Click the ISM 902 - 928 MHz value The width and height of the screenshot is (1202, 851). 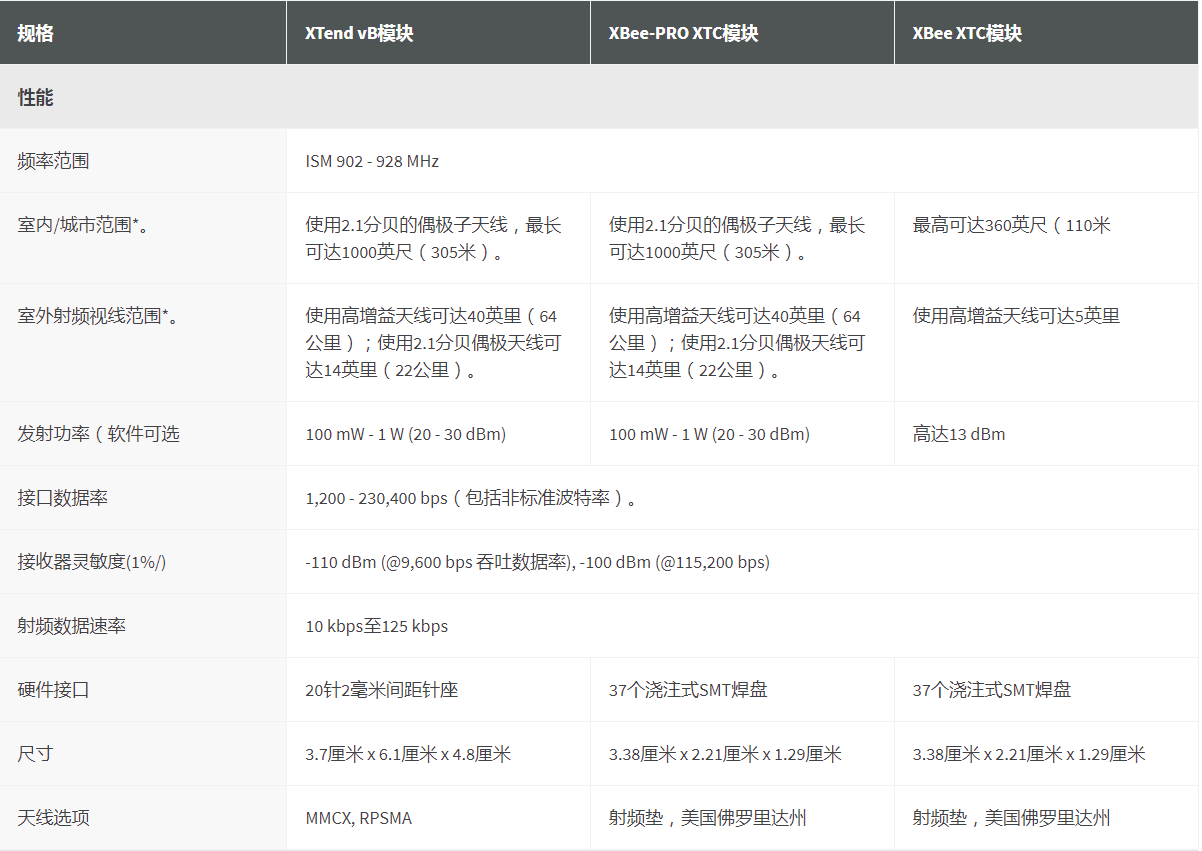372,161
